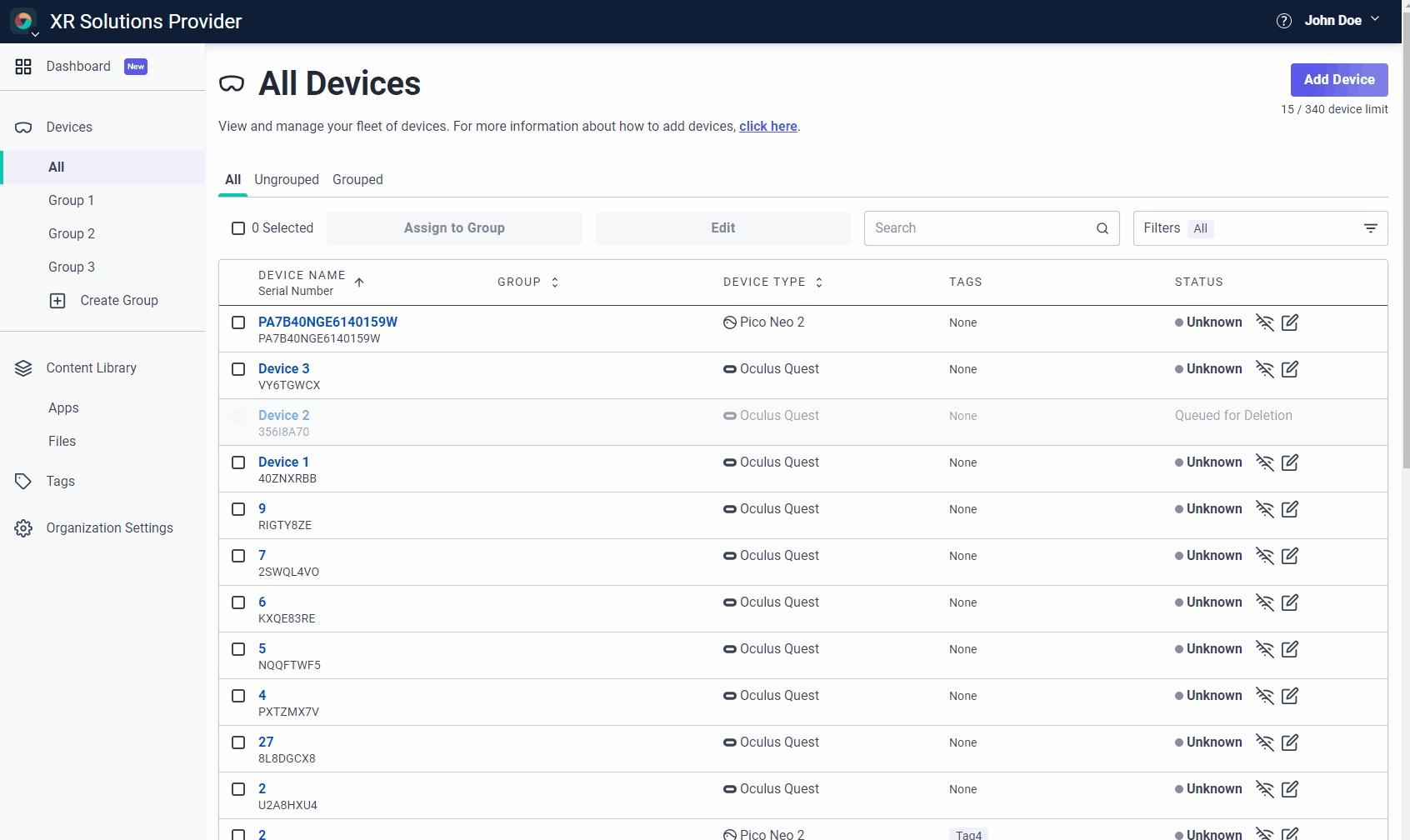Click edit icon for device 5 row
Image resolution: width=1410 pixels, height=840 pixels.
pos(1290,649)
